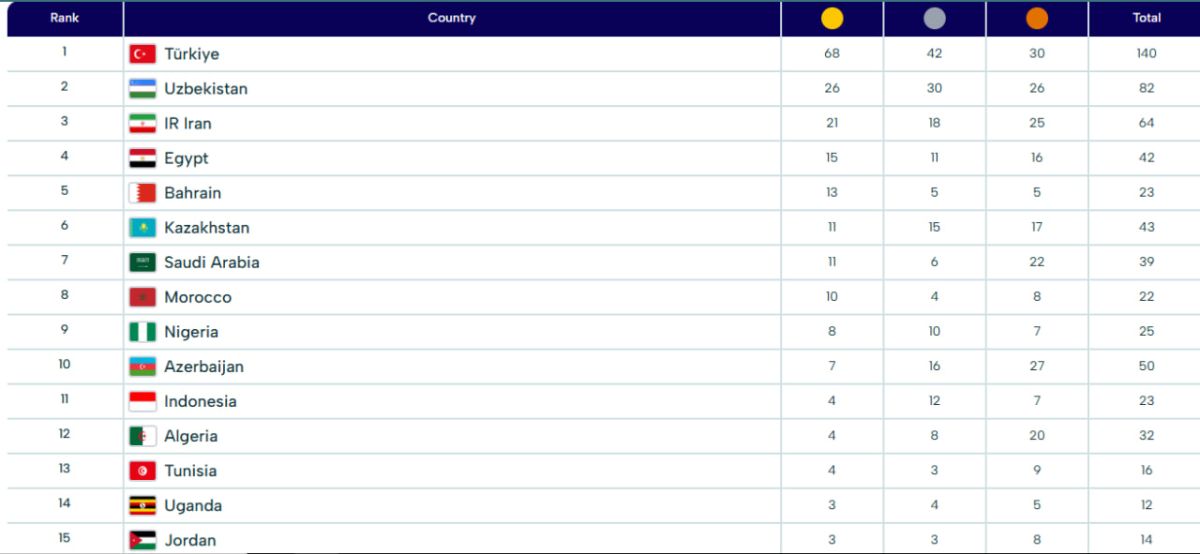Click the Kazakhstan flag icon
1200x554 pixels.
(142, 228)
